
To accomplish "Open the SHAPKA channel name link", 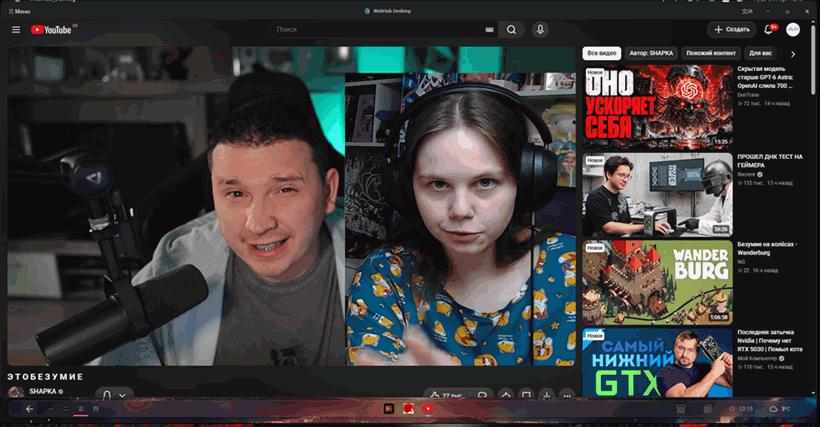I will tap(43, 391).
